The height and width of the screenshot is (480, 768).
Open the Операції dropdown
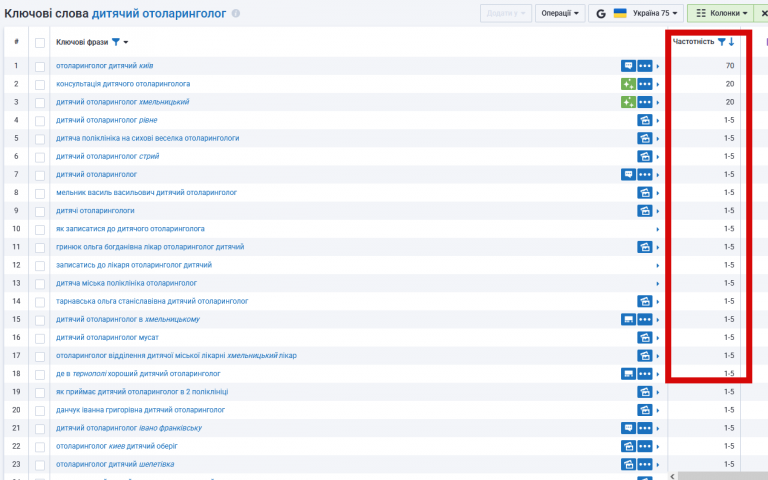pyautogui.click(x=560, y=13)
